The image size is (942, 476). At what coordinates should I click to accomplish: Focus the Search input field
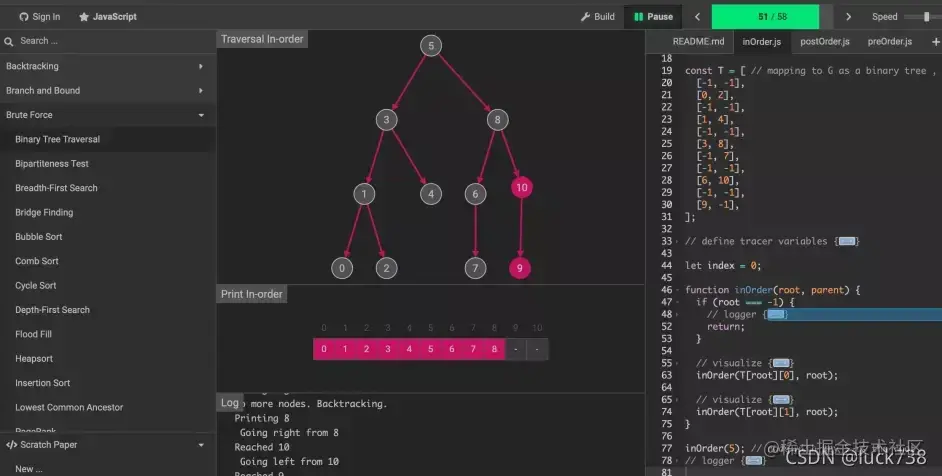click(x=108, y=41)
